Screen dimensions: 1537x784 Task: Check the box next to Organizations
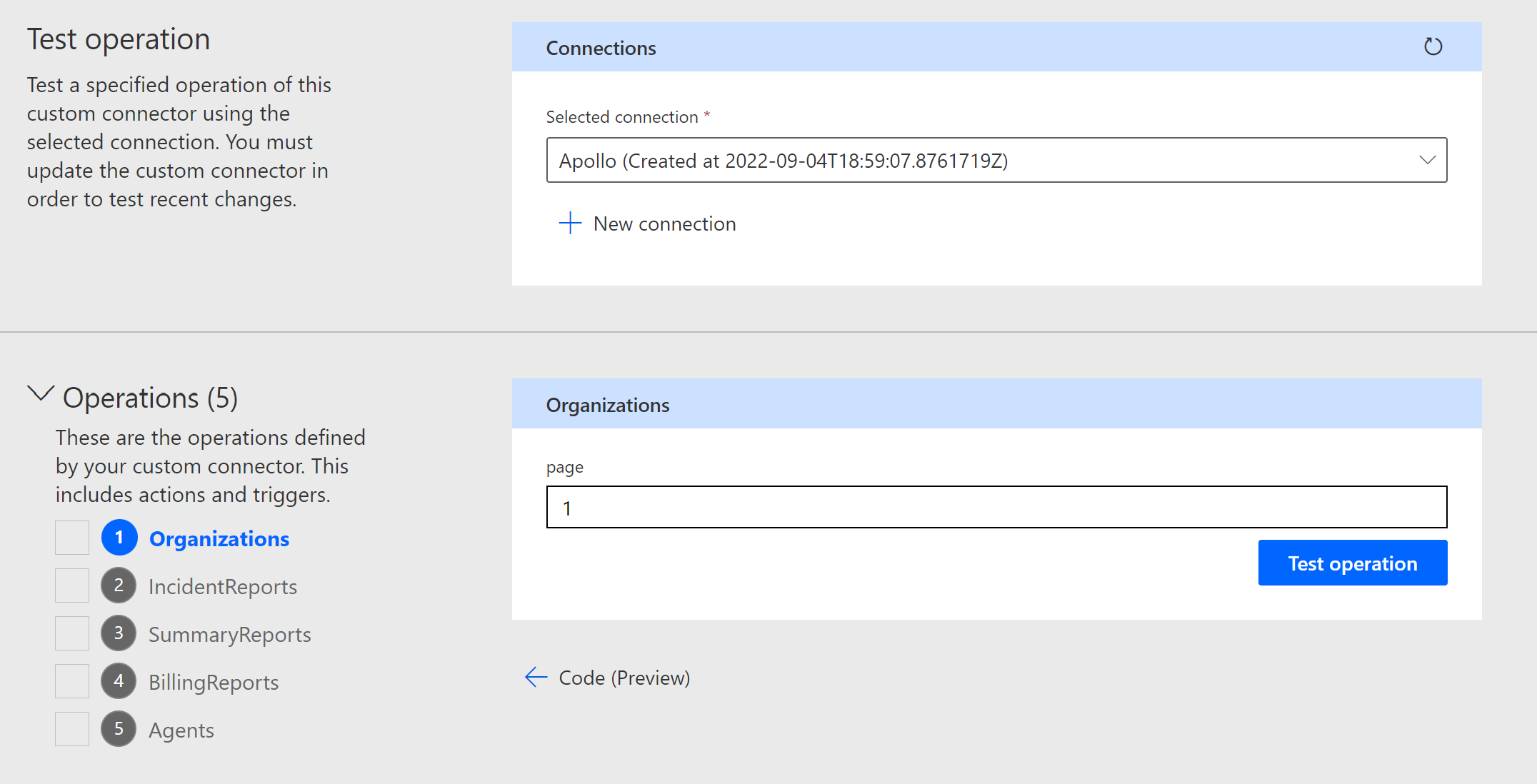tap(72, 538)
